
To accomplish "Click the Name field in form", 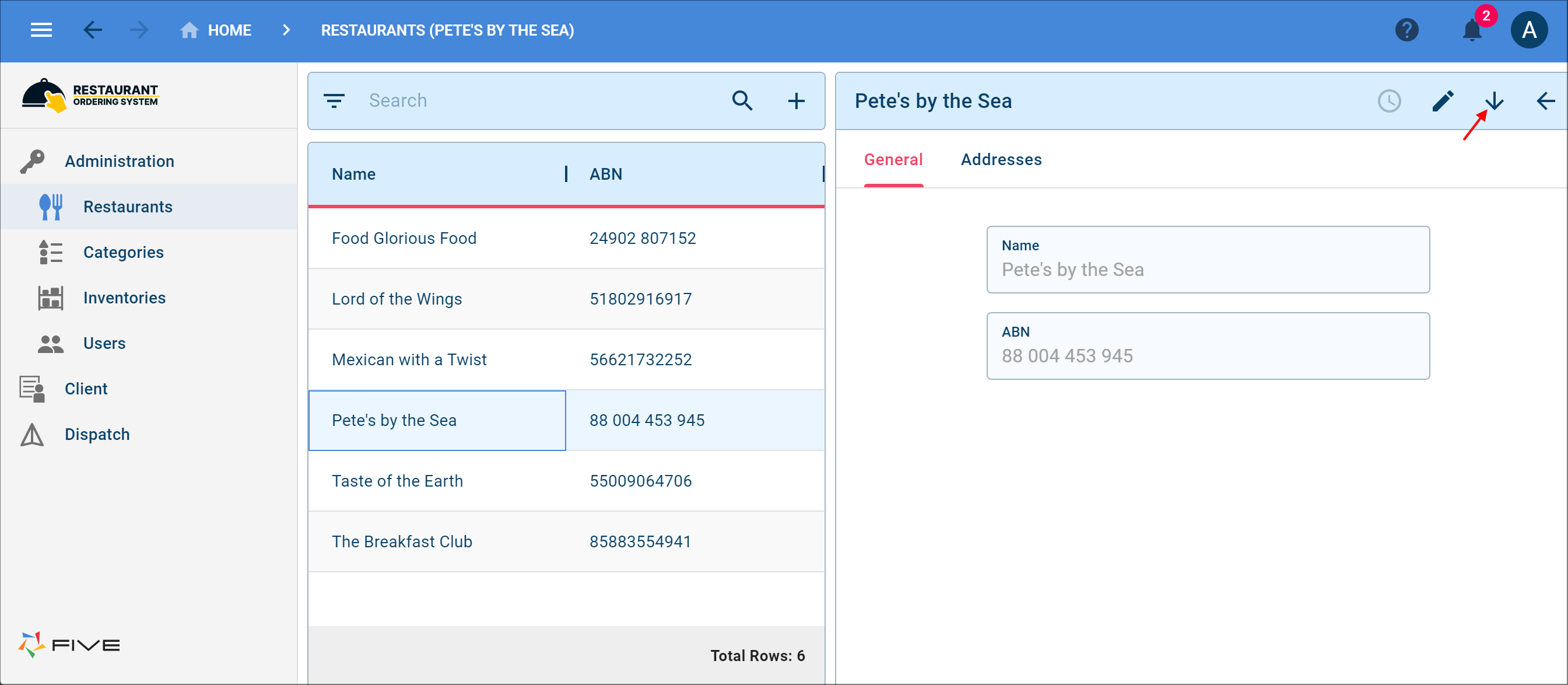I will pyautogui.click(x=1208, y=260).
